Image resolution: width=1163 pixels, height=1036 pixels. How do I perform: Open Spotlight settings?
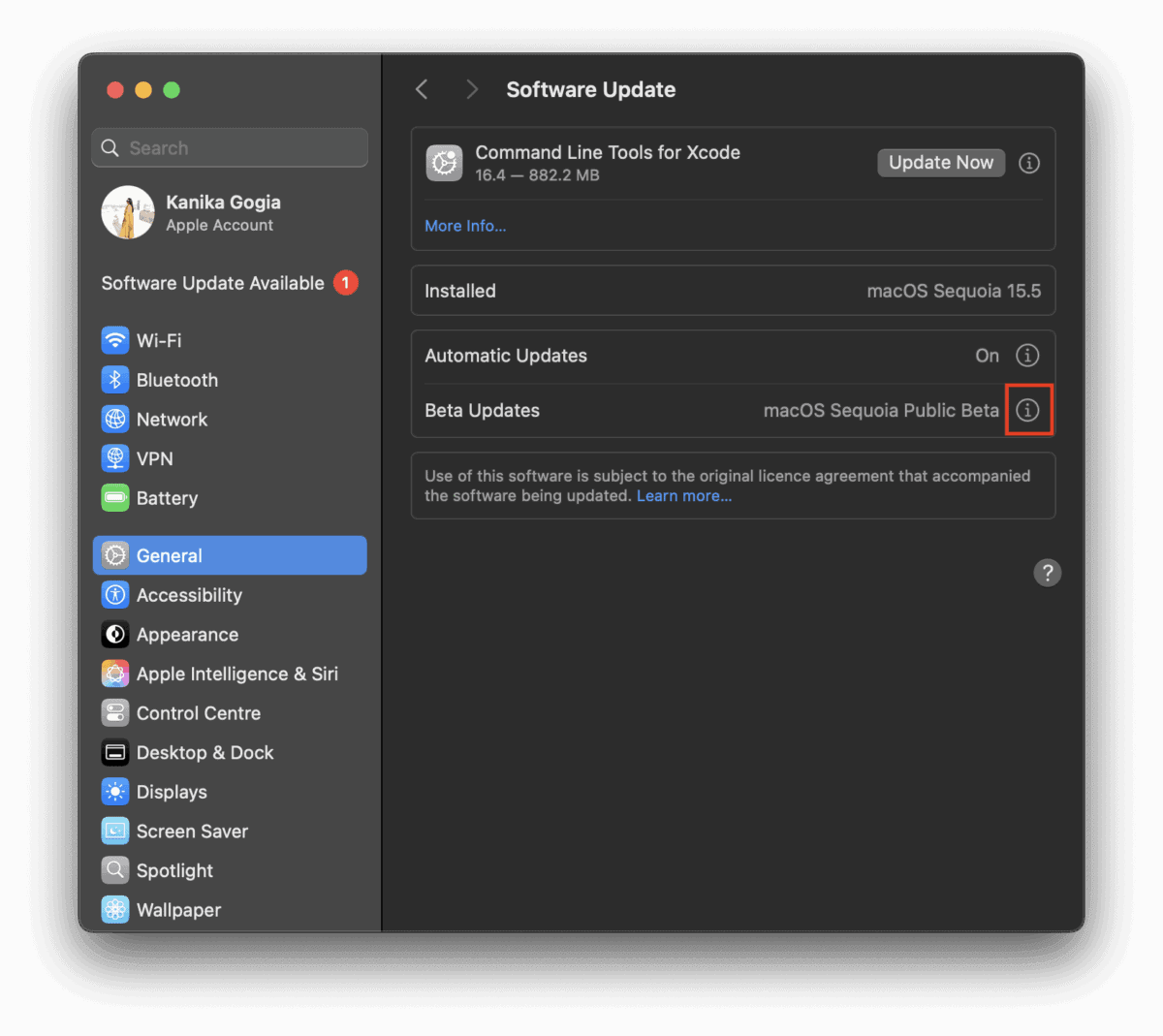pyautogui.click(x=230, y=870)
